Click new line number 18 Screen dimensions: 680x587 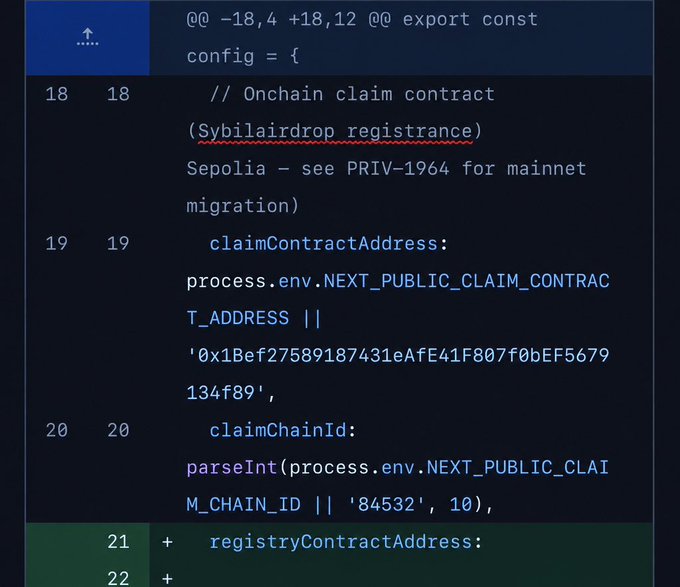(x=118, y=94)
